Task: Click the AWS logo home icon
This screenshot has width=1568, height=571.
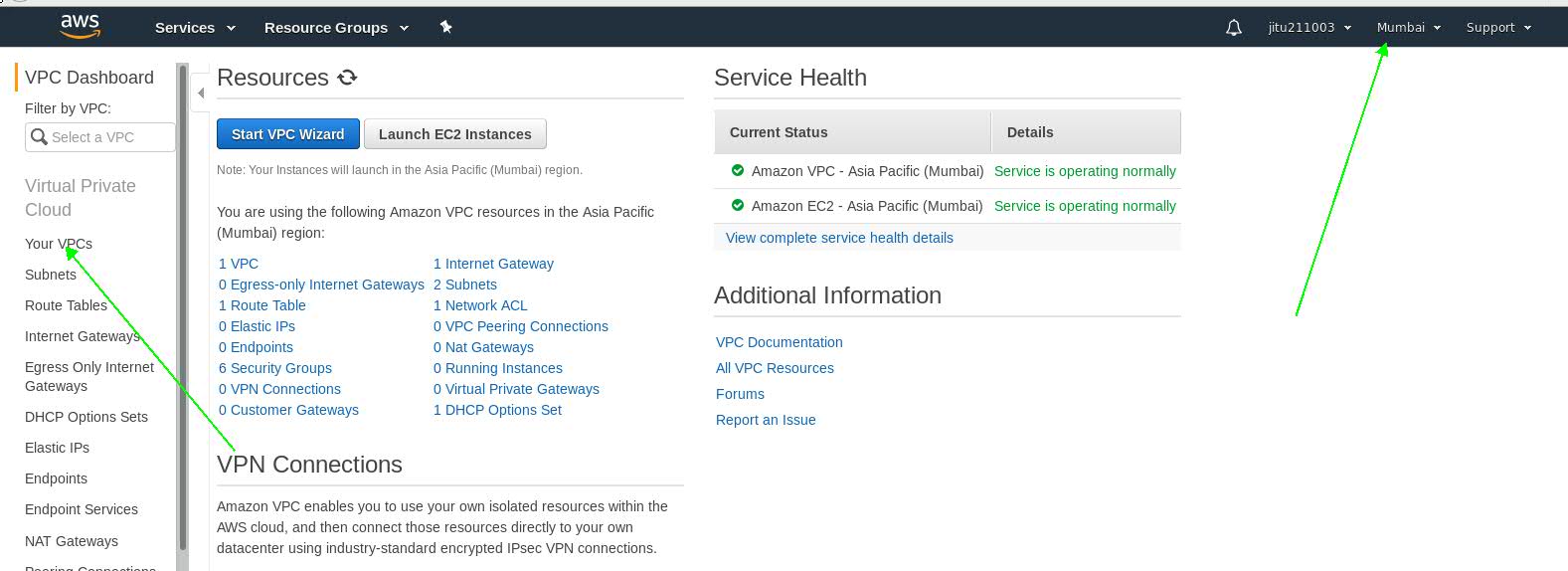Action: point(80,27)
